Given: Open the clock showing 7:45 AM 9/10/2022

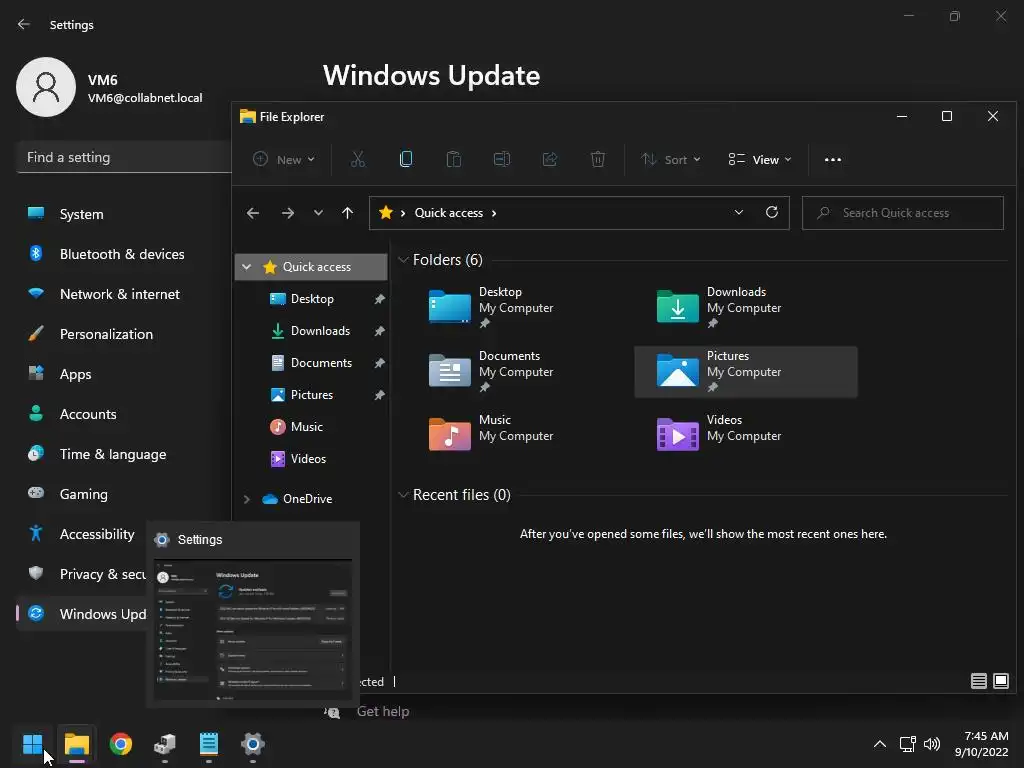Looking at the screenshot, I should coord(982,744).
